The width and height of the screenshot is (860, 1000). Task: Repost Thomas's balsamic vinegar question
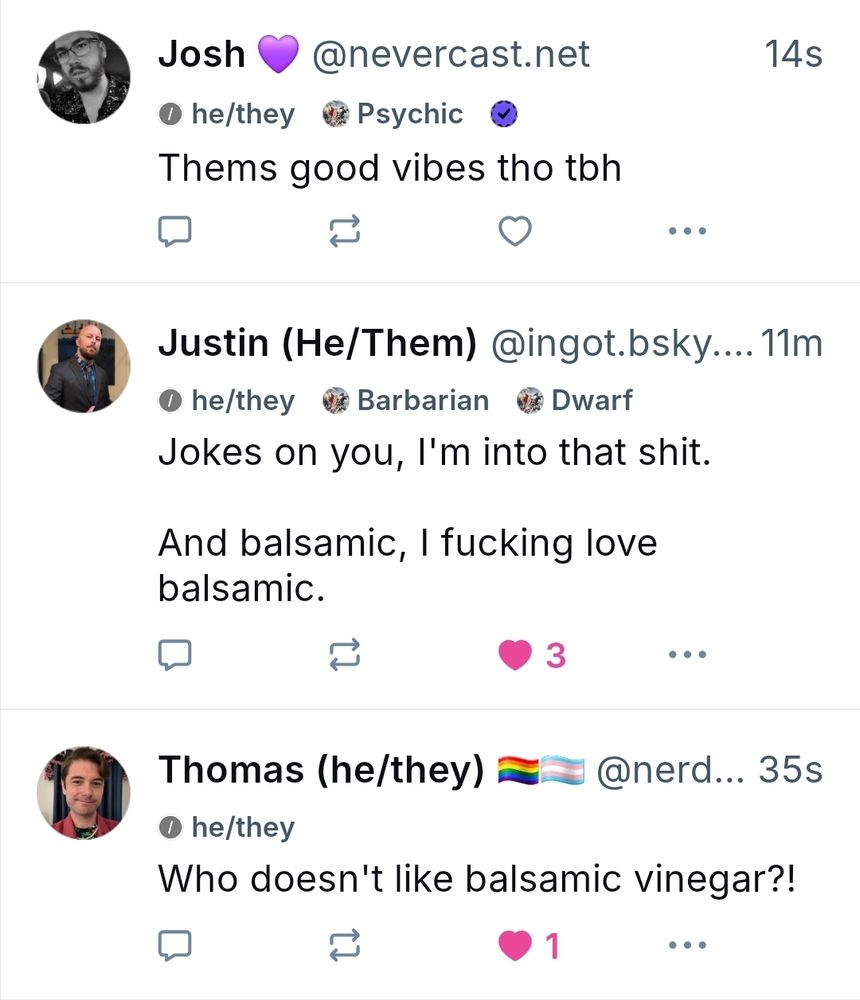pyautogui.click(x=344, y=943)
